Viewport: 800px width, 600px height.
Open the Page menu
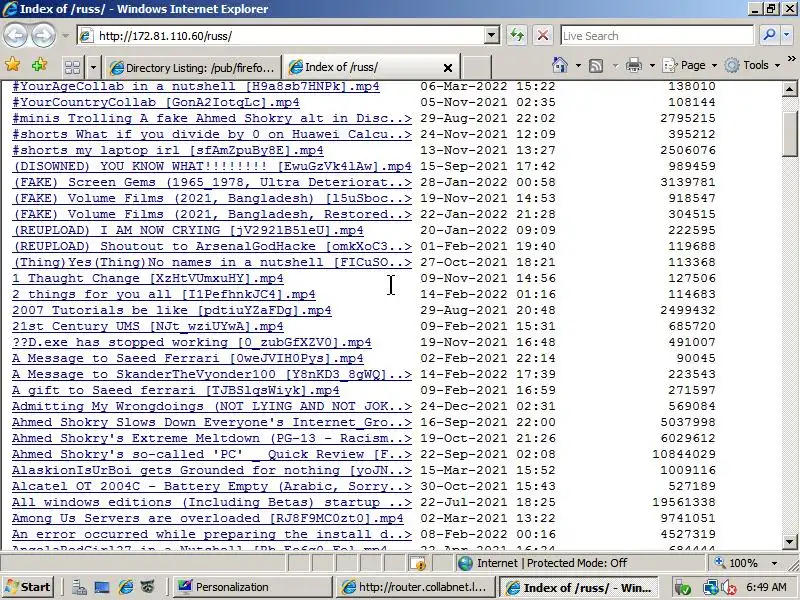[690, 65]
